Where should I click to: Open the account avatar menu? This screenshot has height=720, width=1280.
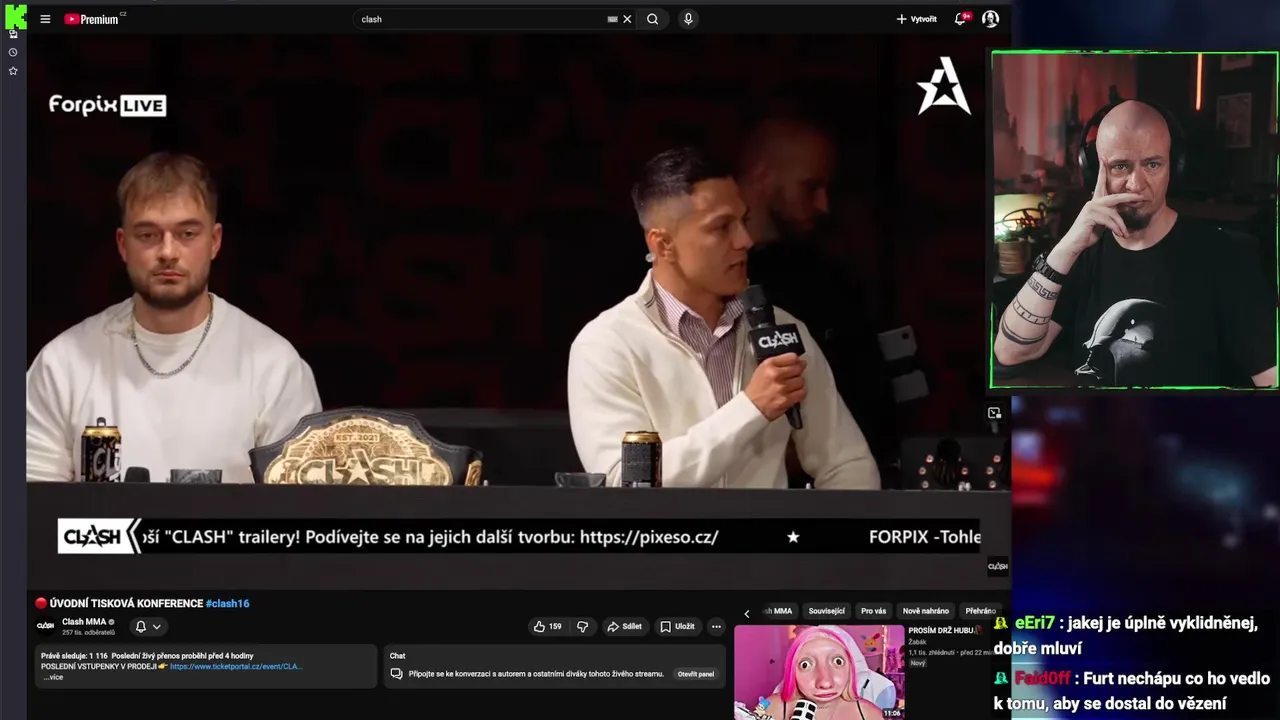[990, 19]
